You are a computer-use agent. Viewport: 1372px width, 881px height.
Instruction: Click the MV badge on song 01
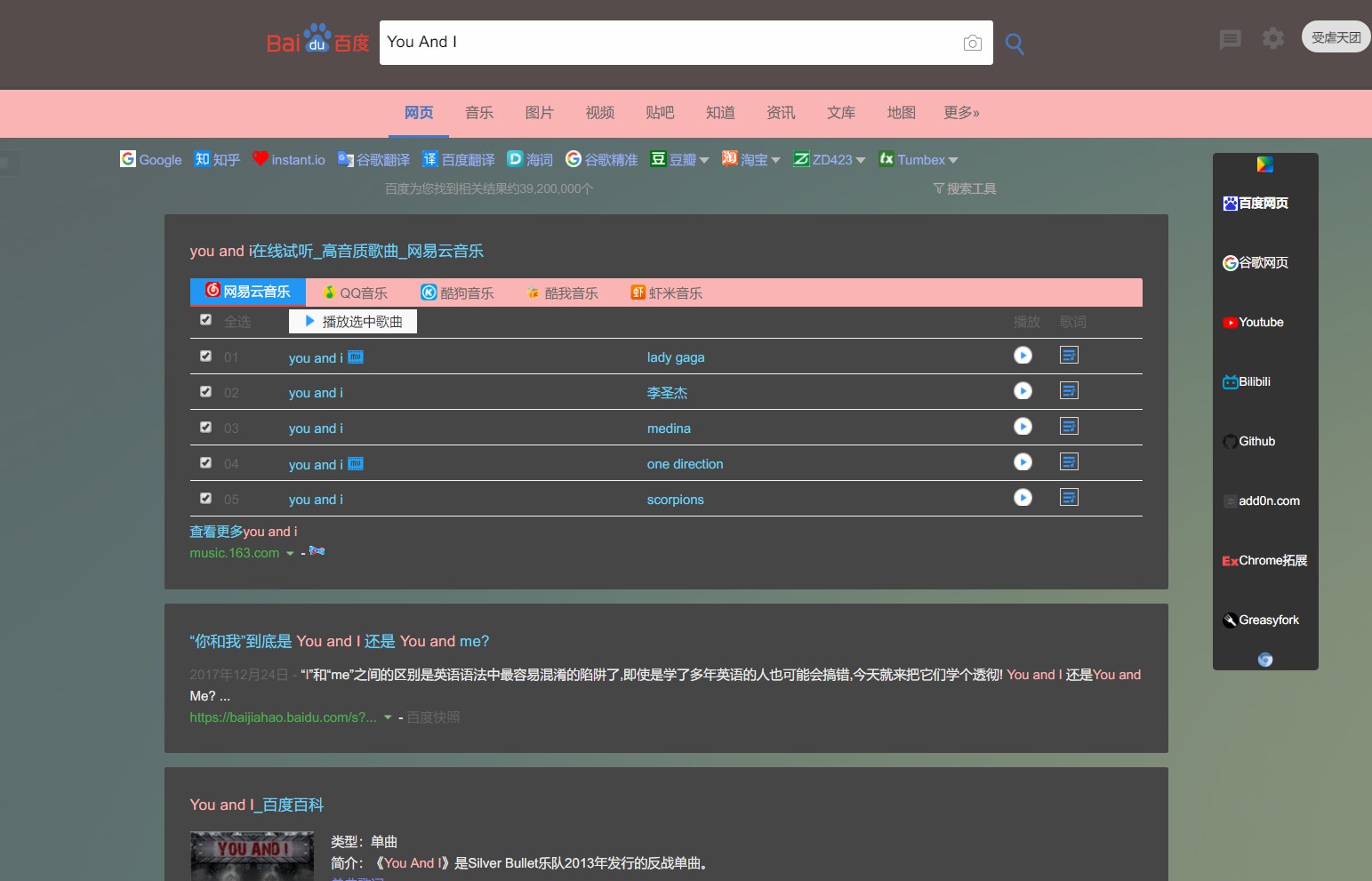point(356,357)
